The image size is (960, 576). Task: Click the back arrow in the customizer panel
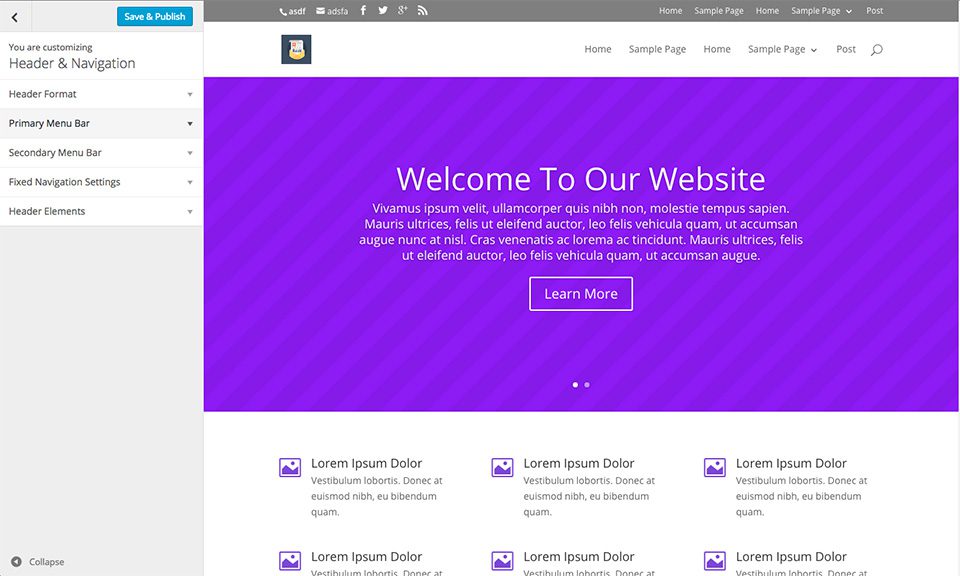(14, 16)
